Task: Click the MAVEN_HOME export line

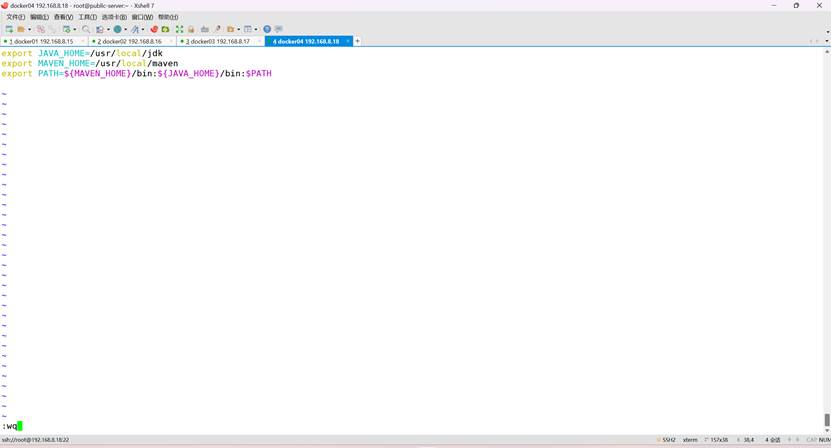Action: coord(90,63)
